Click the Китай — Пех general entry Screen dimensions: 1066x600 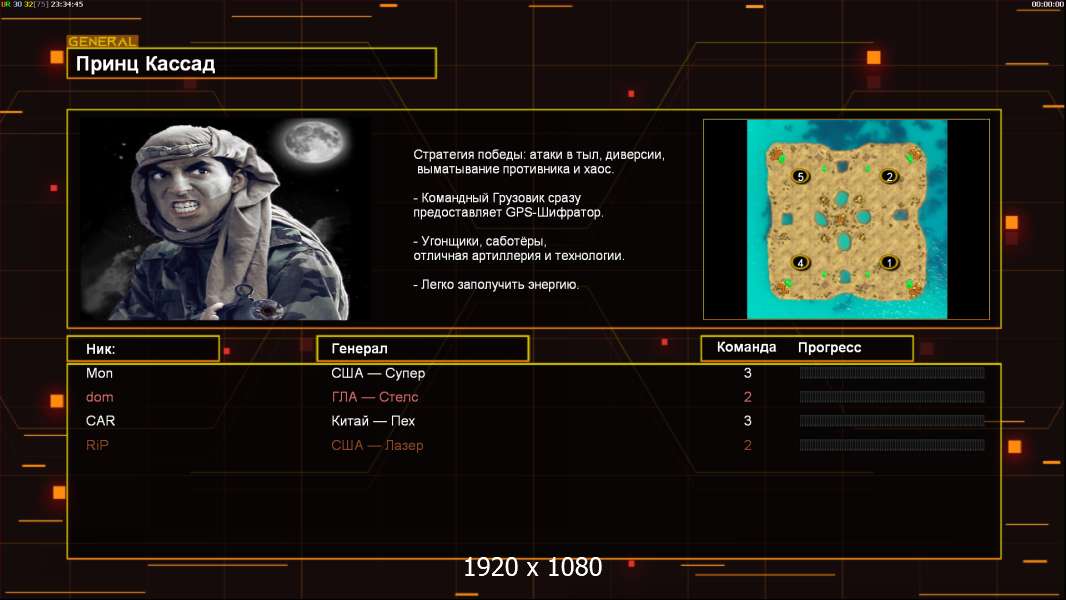(373, 421)
